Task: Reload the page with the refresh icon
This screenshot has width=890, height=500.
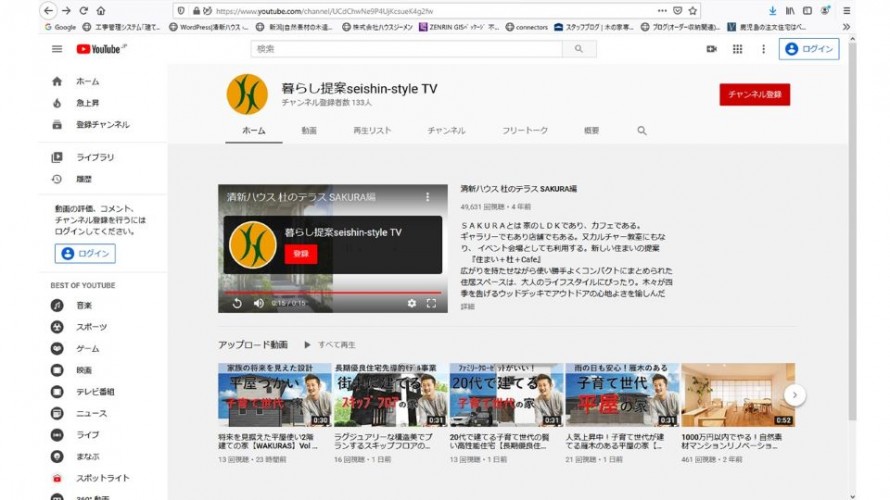Action: [x=83, y=10]
